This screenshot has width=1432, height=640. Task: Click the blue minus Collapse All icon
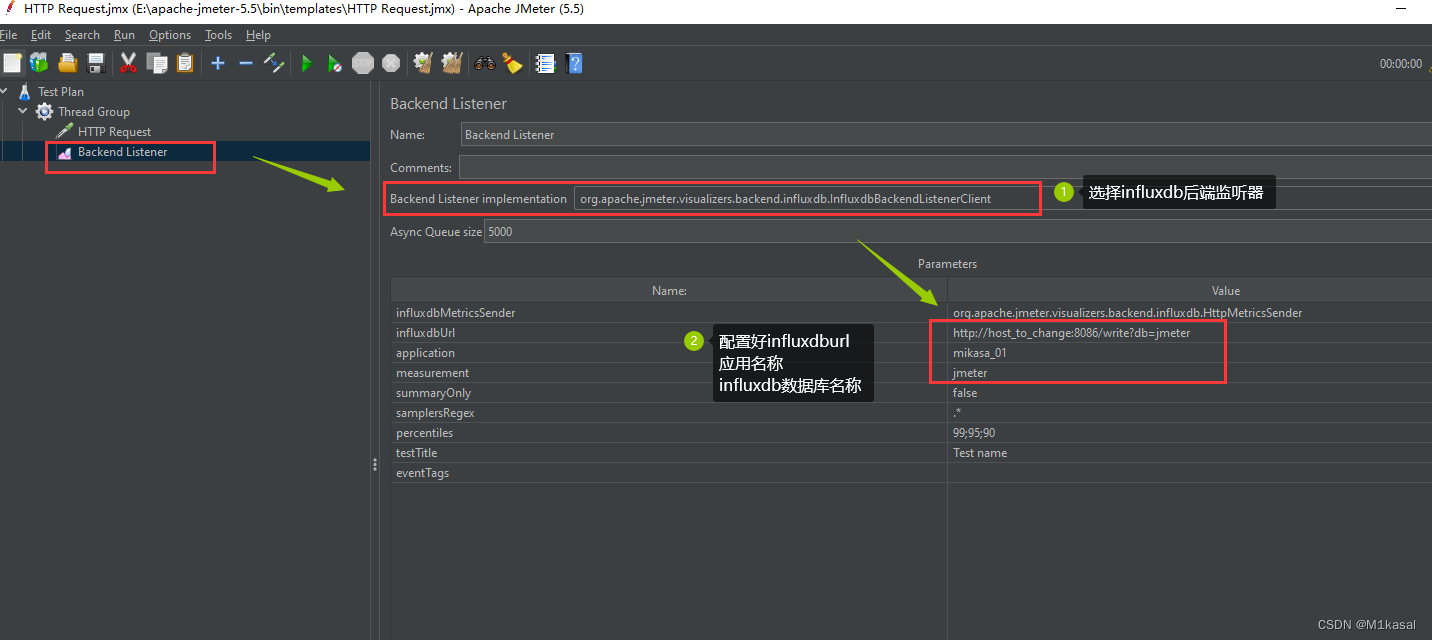[x=246, y=63]
